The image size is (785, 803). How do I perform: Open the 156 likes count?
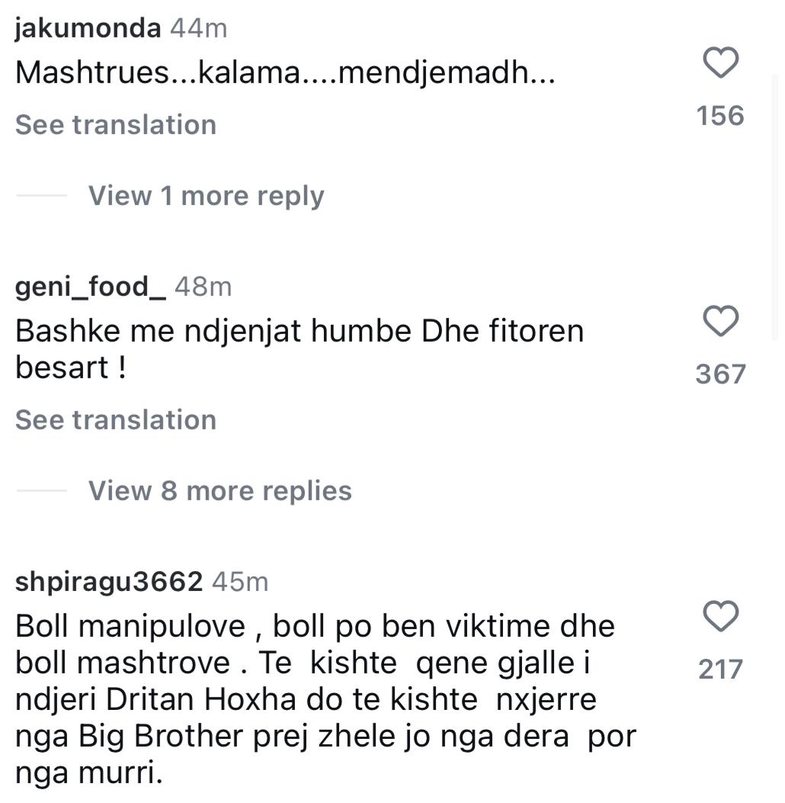[721, 115]
